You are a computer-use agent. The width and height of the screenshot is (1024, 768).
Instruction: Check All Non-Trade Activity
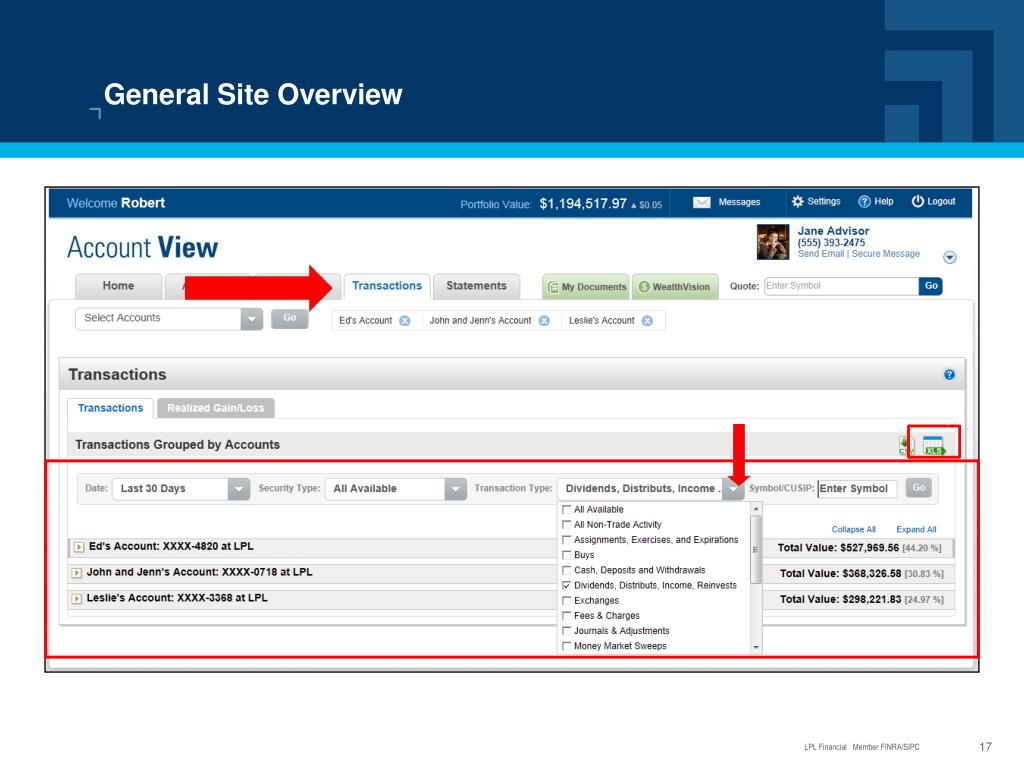(567, 524)
